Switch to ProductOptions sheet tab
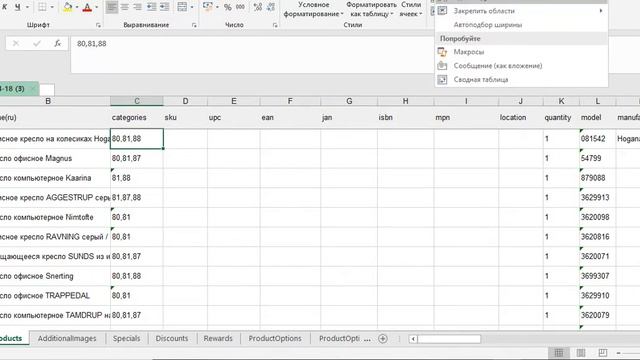The height and width of the screenshot is (360, 640). 275,338
